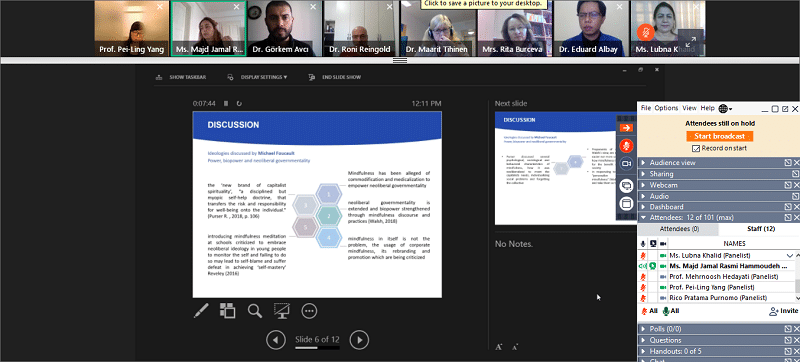Pause the presentation timer
The width and height of the screenshot is (800, 362).
pyautogui.click(x=226, y=104)
